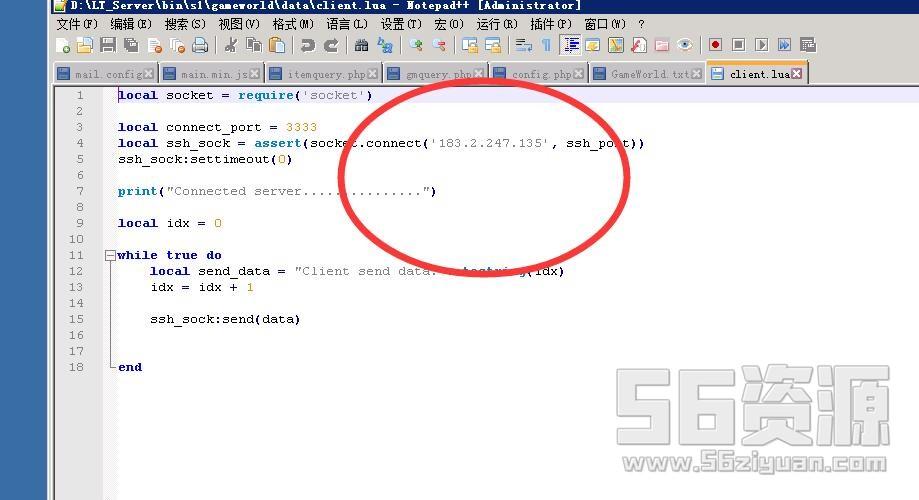Close the mail.config tab

pyautogui.click(x=149, y=74)
